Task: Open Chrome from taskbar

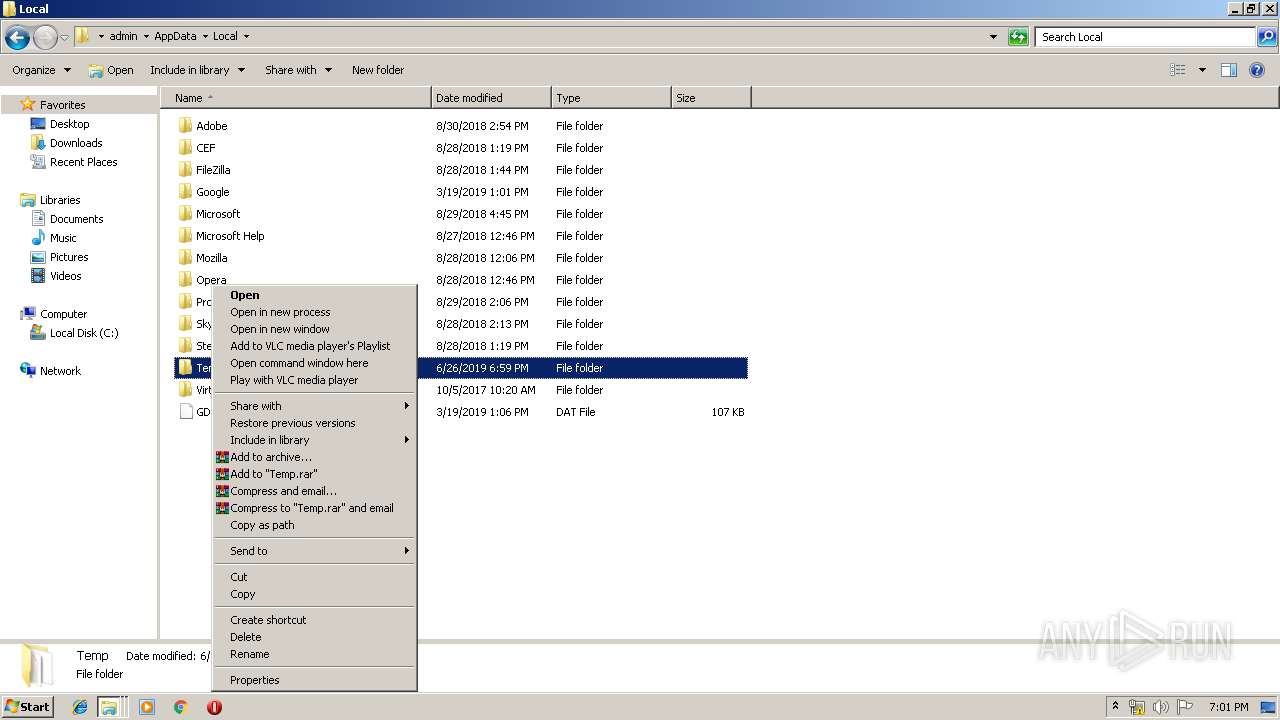Action: (181, 707)
